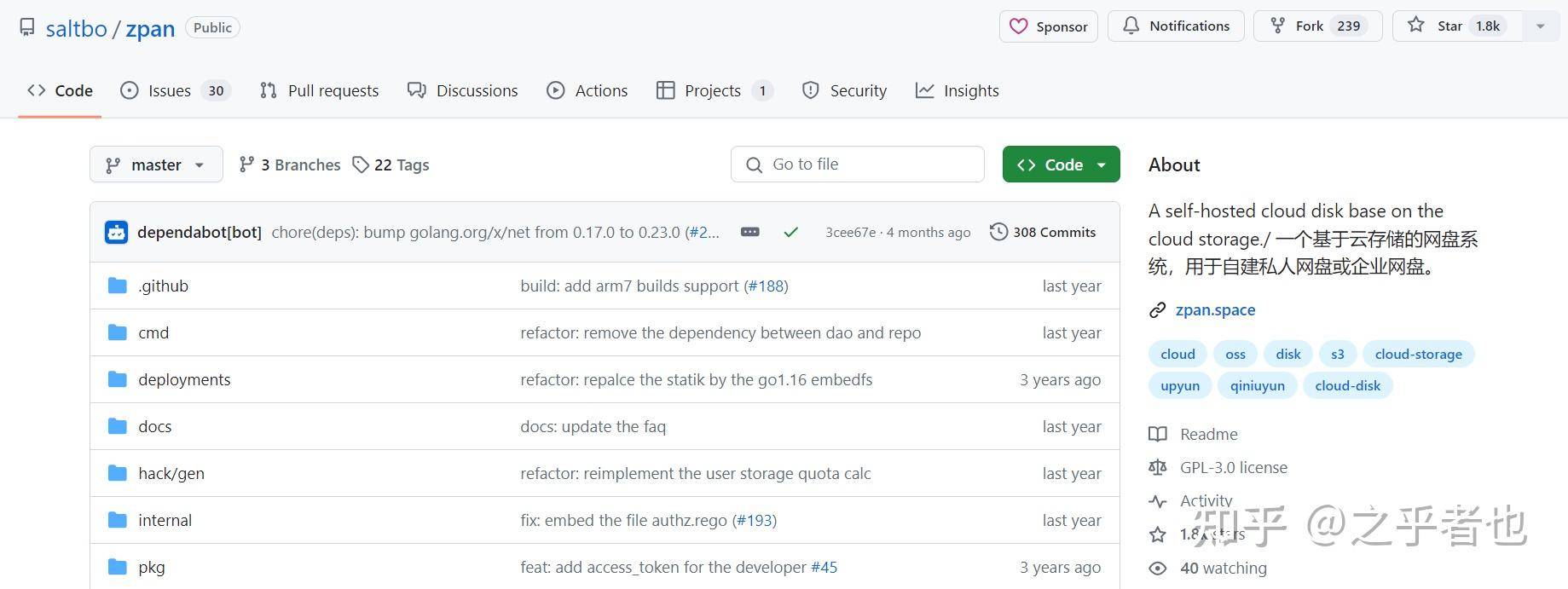
Task: Select the s3 topic tag
Action: 1338,354
